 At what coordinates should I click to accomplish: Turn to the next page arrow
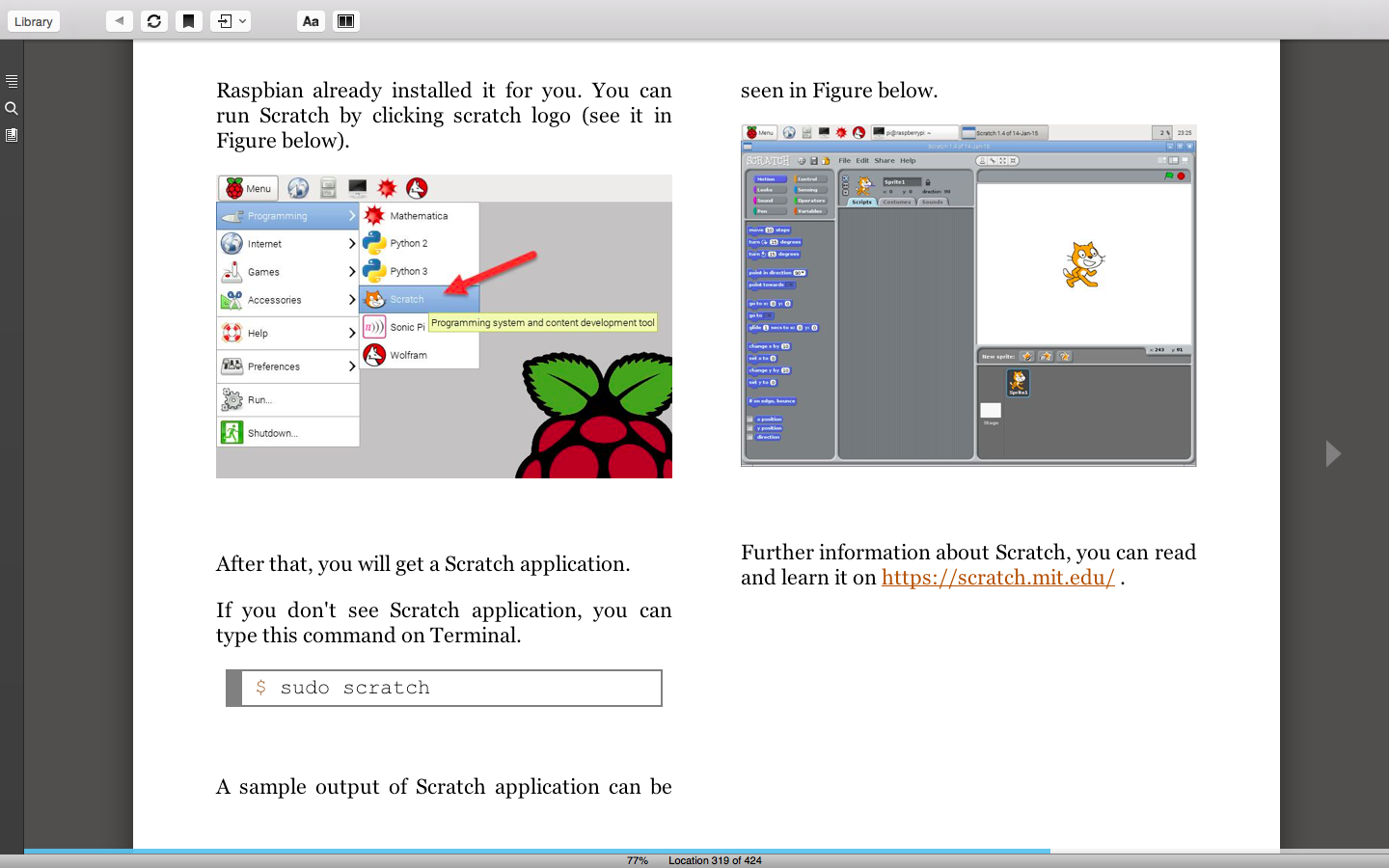pos(1333,453)
